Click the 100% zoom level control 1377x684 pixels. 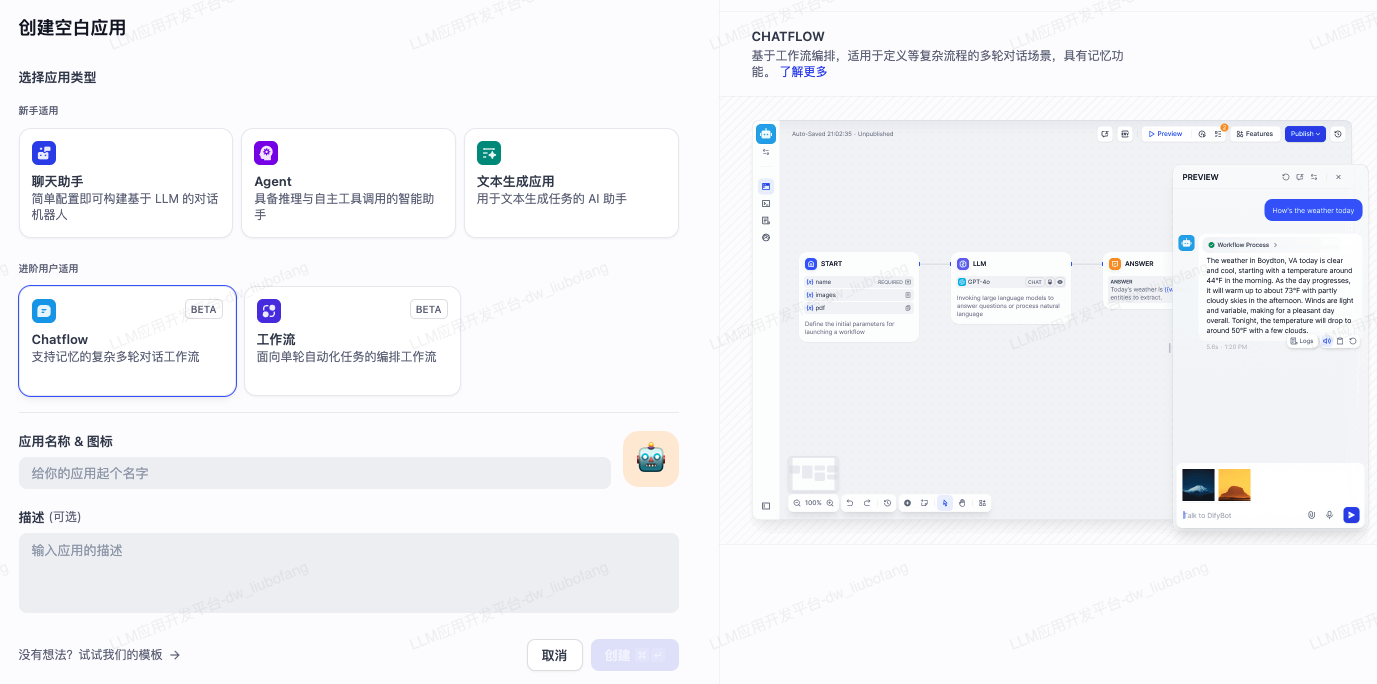click(x=812, y=503)
